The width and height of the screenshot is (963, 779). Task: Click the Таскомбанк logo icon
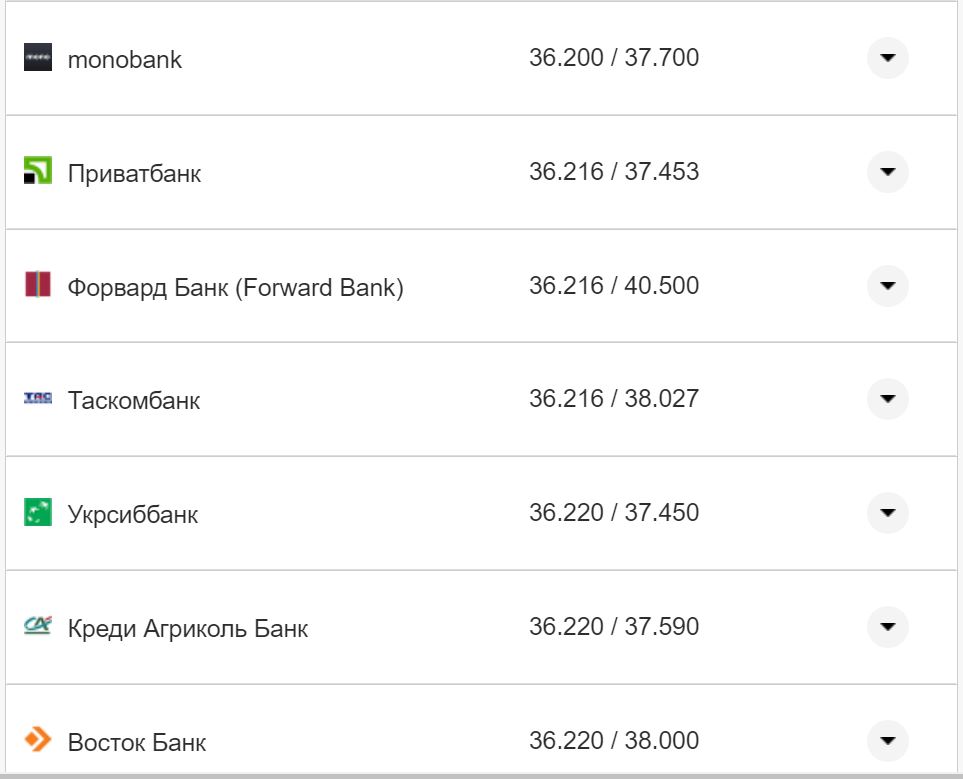click(37, 399)
